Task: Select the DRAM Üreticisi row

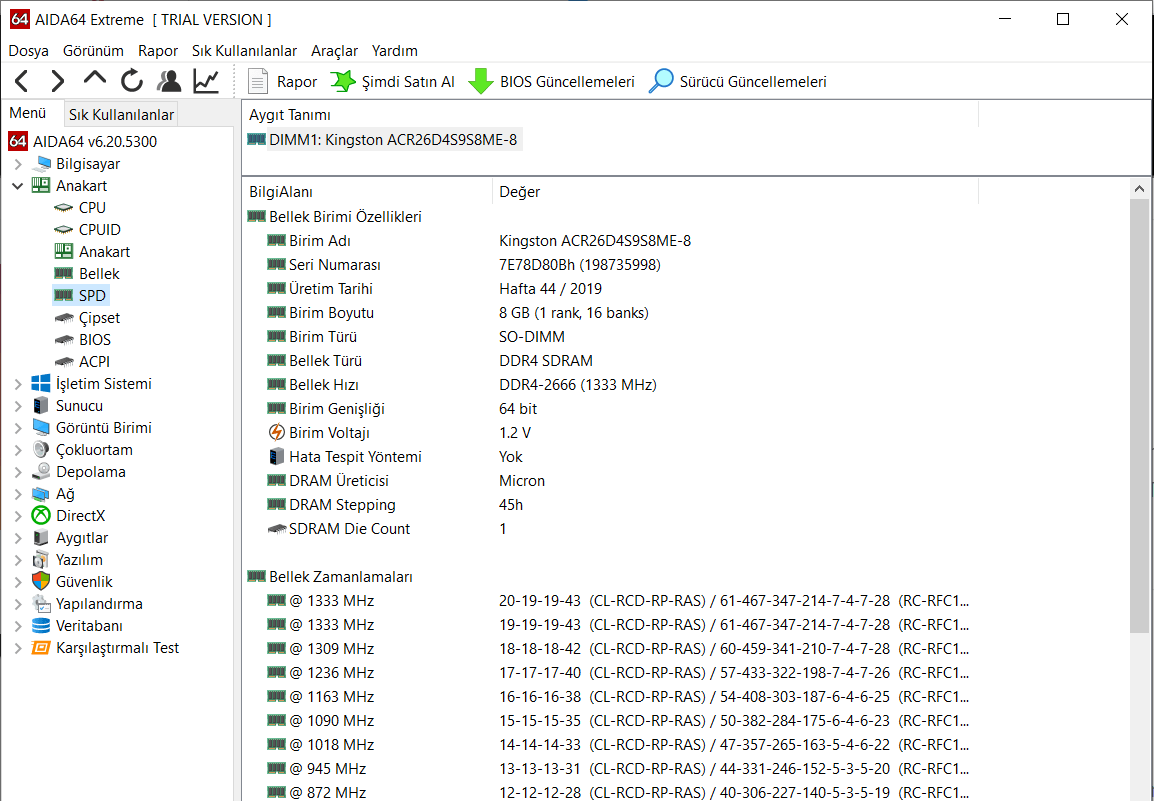Action: 611,481
